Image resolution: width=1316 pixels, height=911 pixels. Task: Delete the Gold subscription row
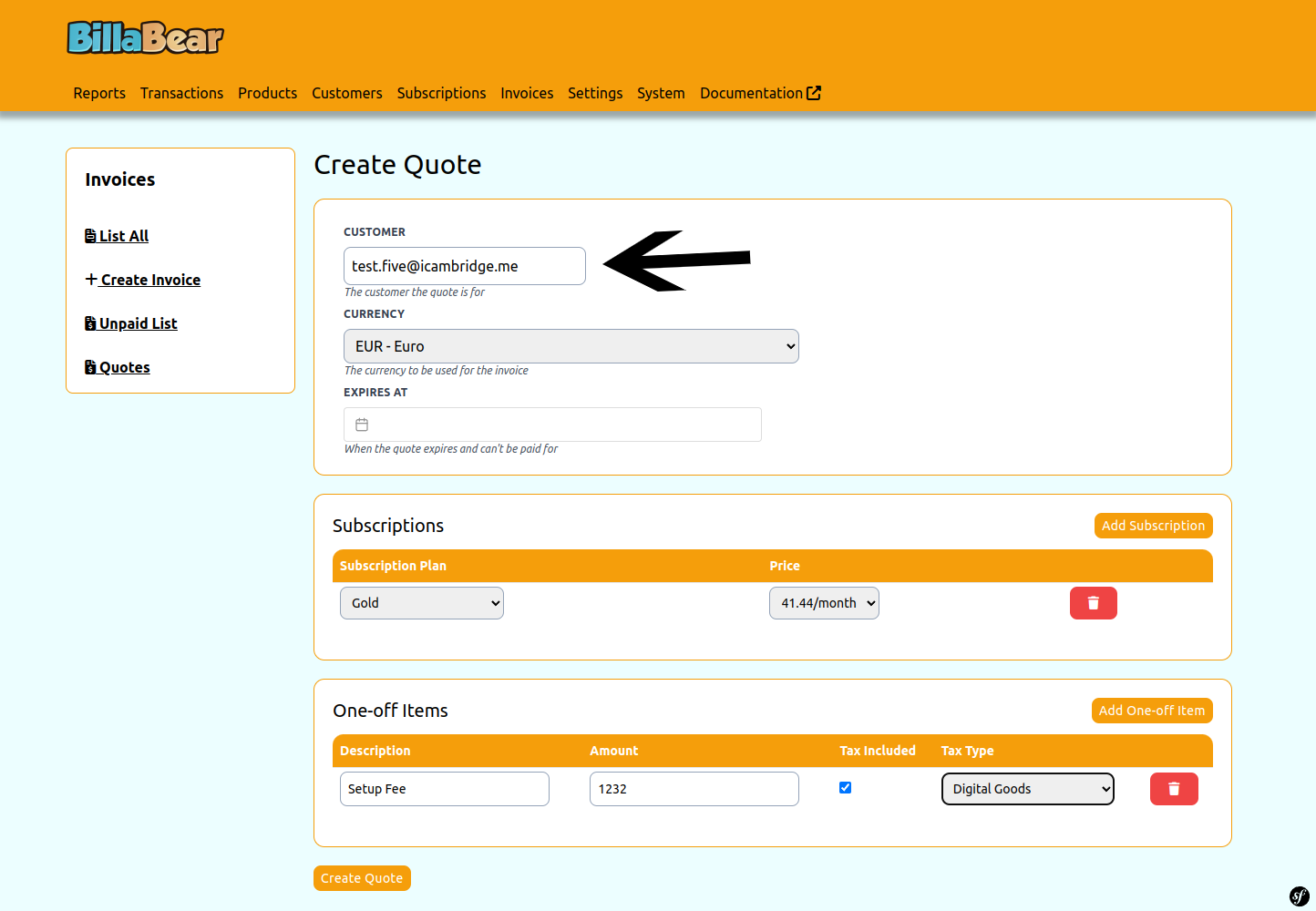(1094, 603)
